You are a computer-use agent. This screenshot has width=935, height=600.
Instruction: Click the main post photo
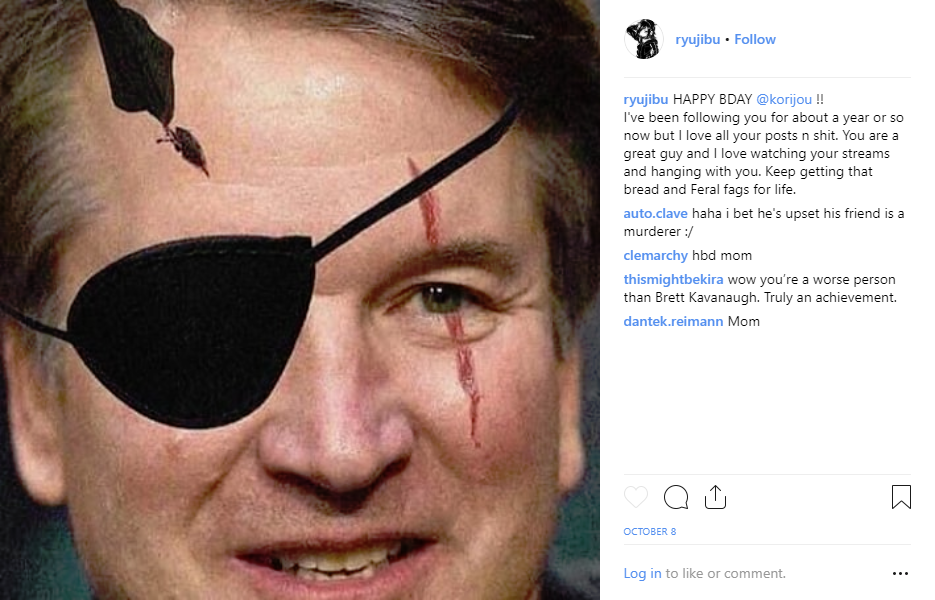point(299,300)
